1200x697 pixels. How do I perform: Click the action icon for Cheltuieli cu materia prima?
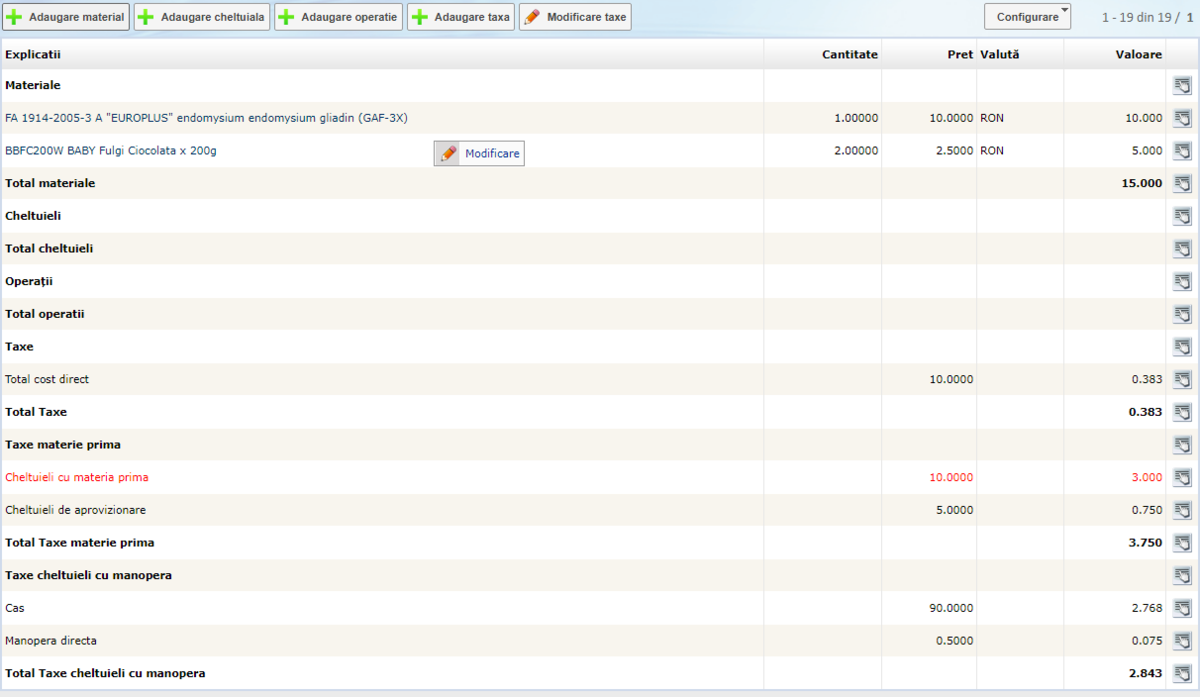(x=1182, y=477)
